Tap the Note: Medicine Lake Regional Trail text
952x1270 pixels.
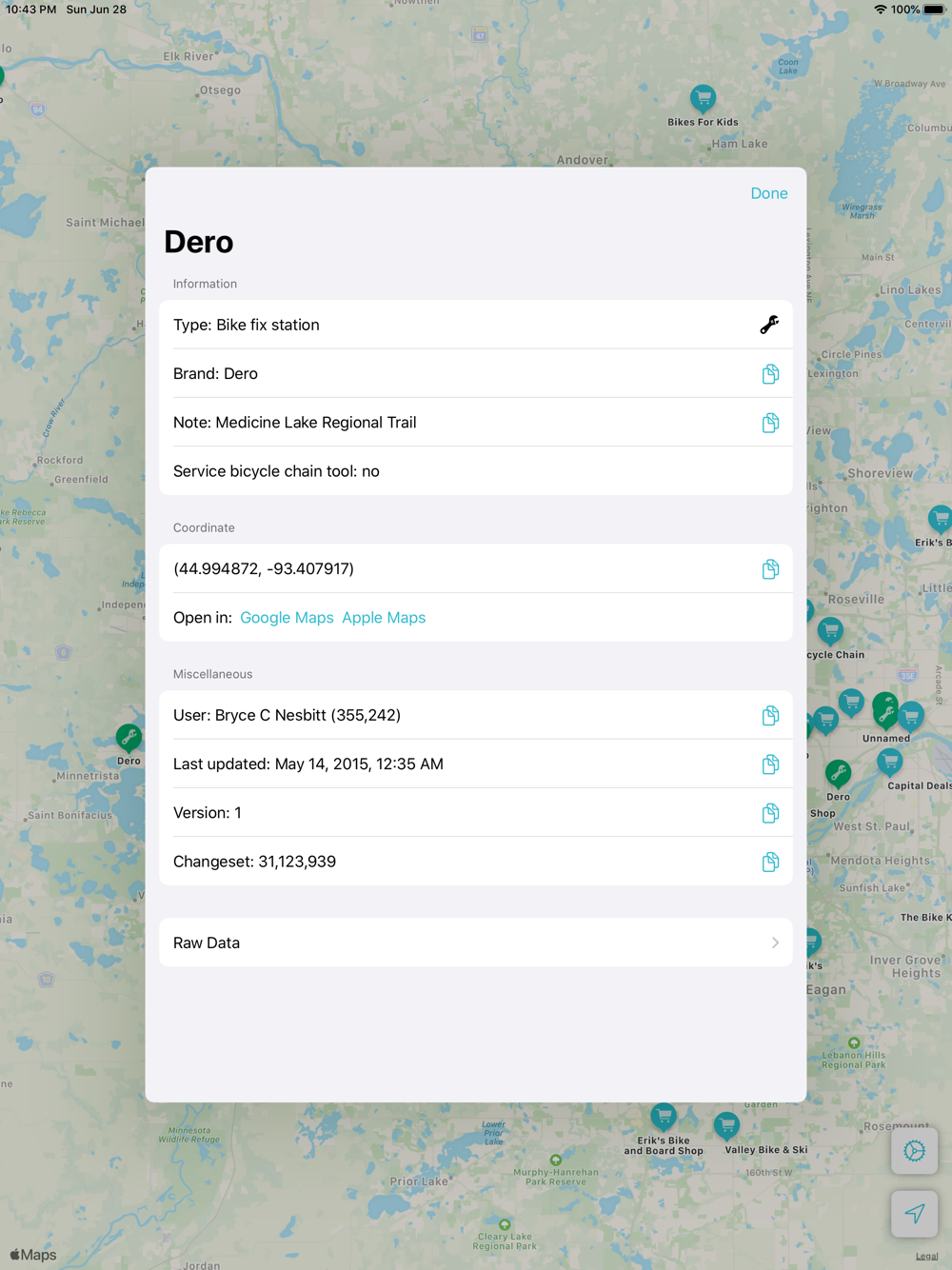pyautogui.click(x=295, y=423)
